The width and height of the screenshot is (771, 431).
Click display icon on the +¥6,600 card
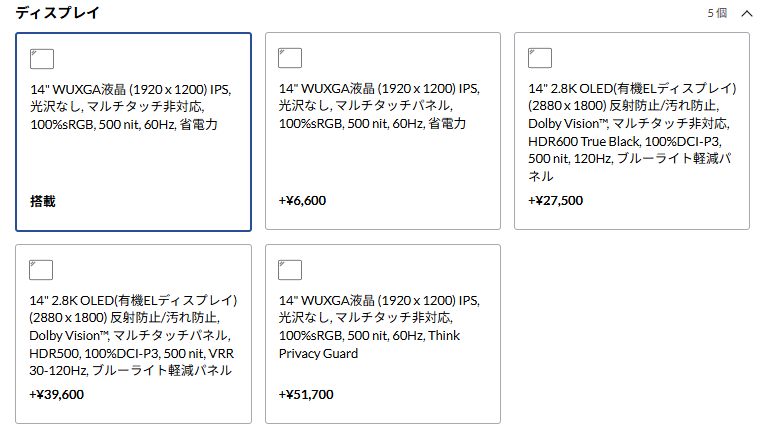[x=290, y=58]
